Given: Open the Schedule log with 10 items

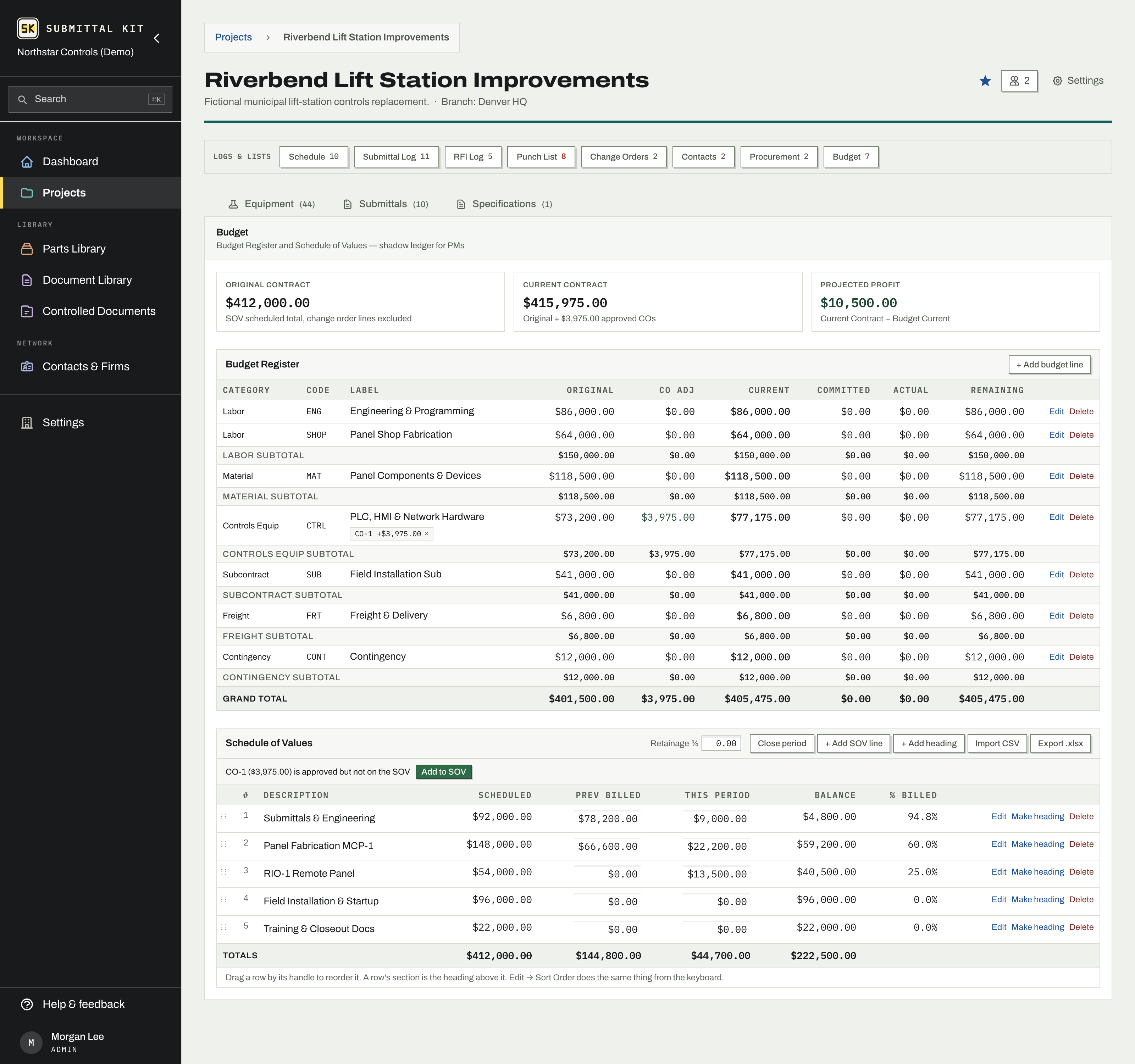Looking at the screenshot, I should tap(314, 156).
